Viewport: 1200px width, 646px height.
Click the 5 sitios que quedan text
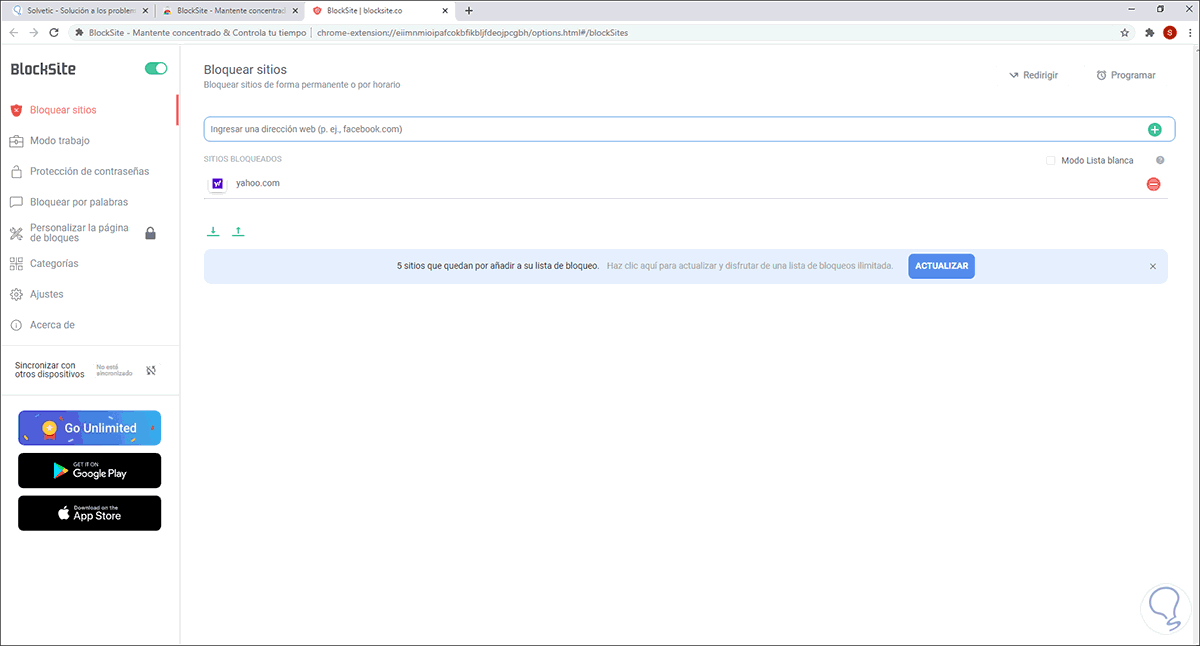click(x=498, y=266)
